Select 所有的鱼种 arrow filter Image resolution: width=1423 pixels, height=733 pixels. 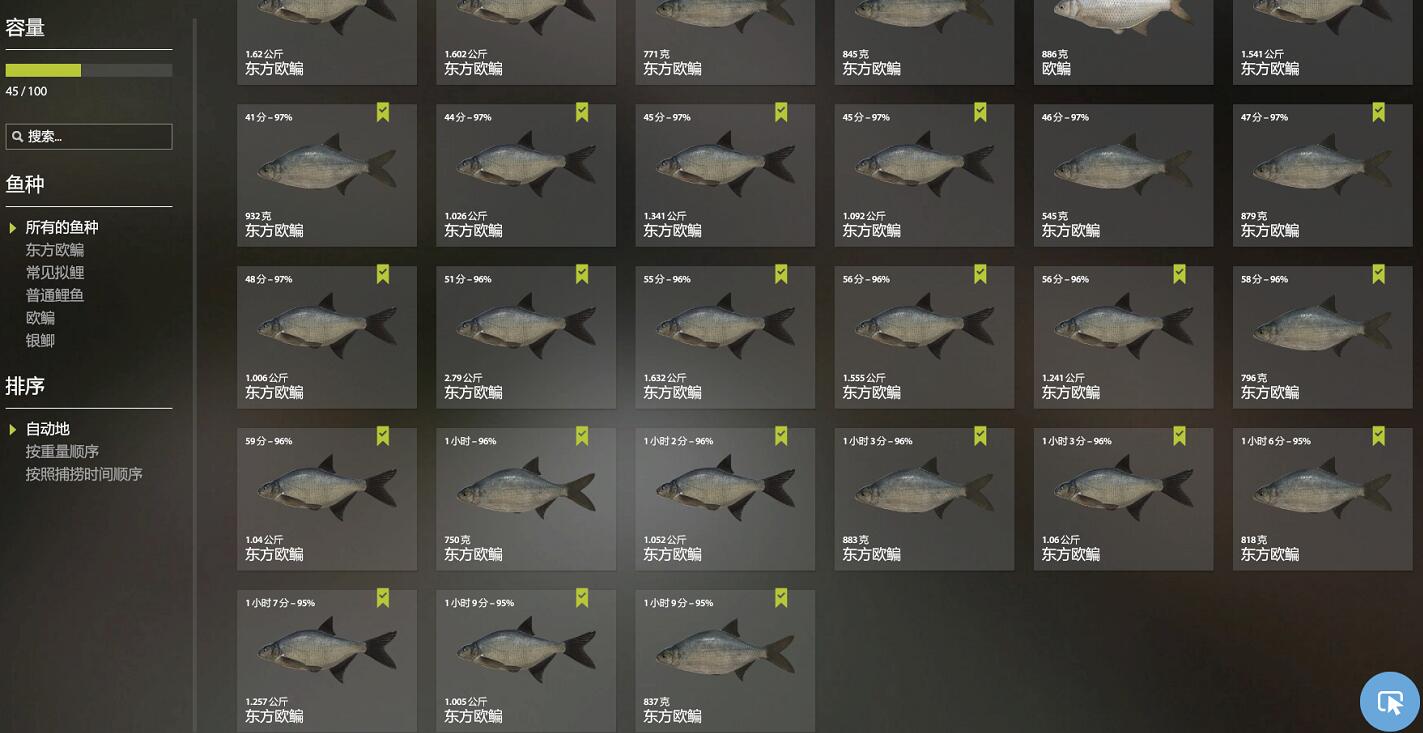coord(13,228)
